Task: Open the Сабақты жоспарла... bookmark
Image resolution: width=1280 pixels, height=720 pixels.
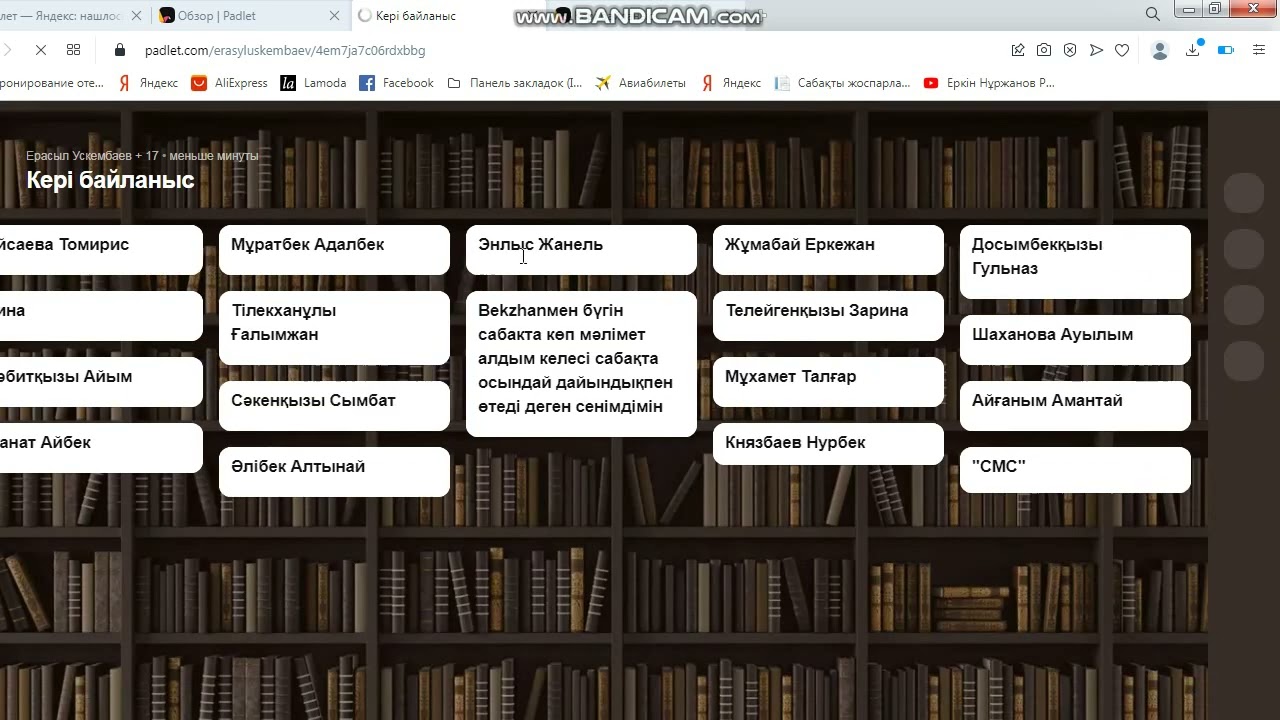Action: pyautogui.click(x=843, y=83)
